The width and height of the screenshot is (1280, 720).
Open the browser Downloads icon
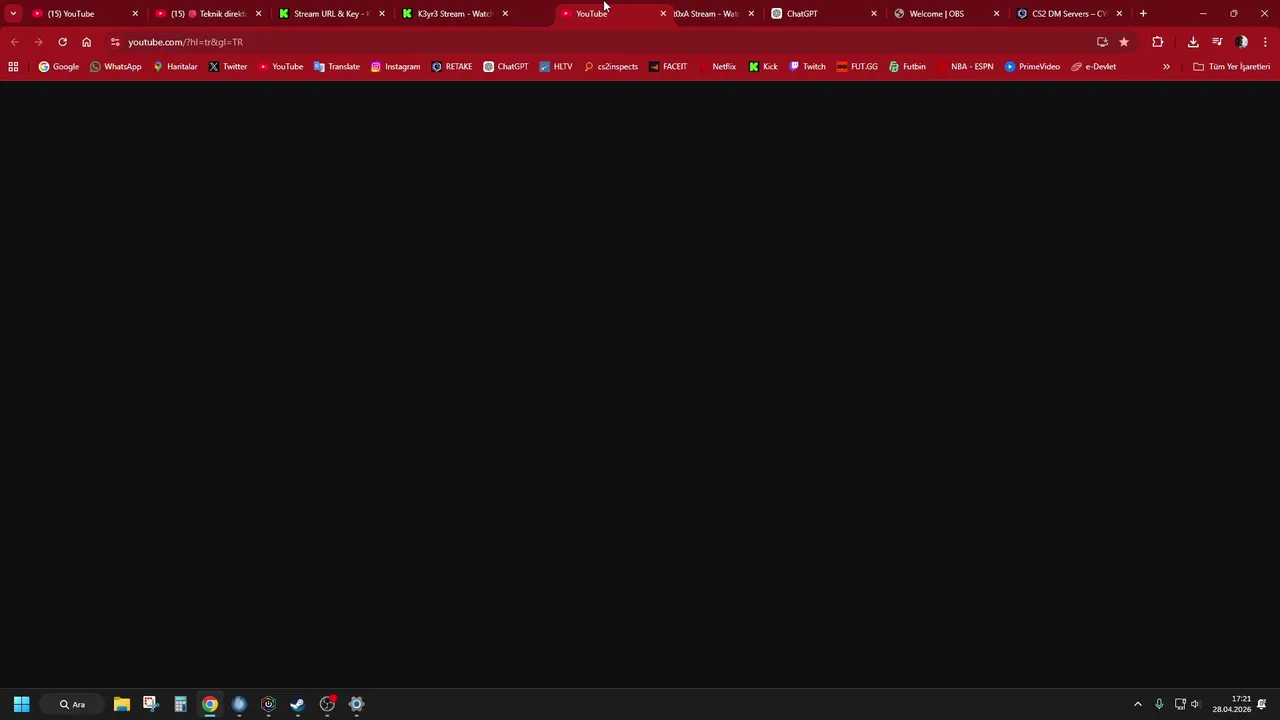tap(1193, 42)
